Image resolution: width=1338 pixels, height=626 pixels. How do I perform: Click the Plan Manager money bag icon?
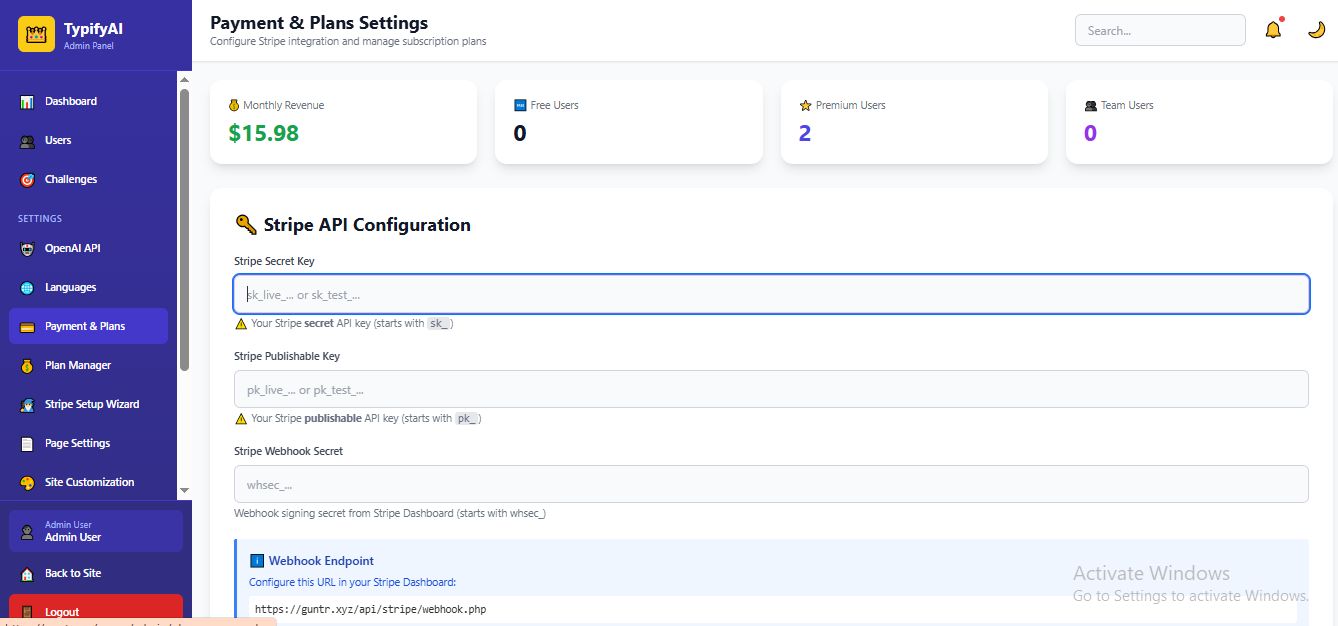(27, 366)
